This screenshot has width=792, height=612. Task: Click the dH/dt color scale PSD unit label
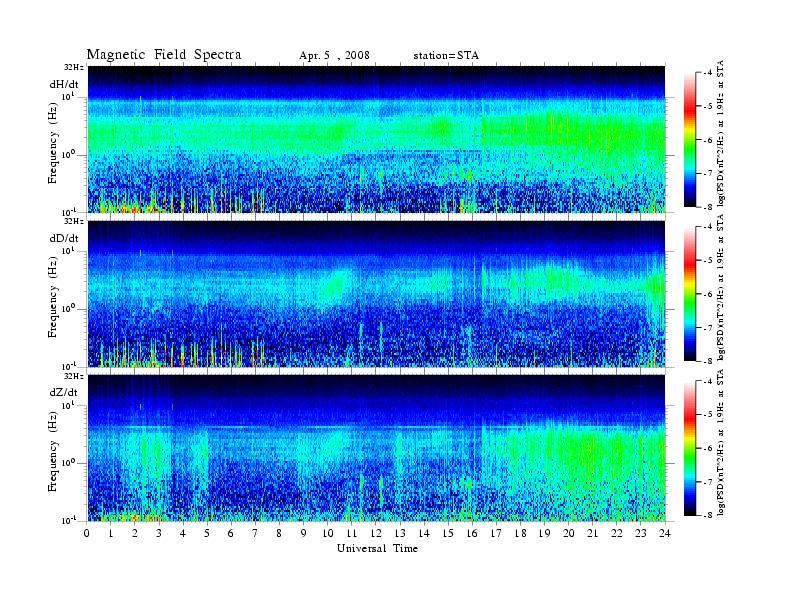pyautogui.click(x=721, y=133)
